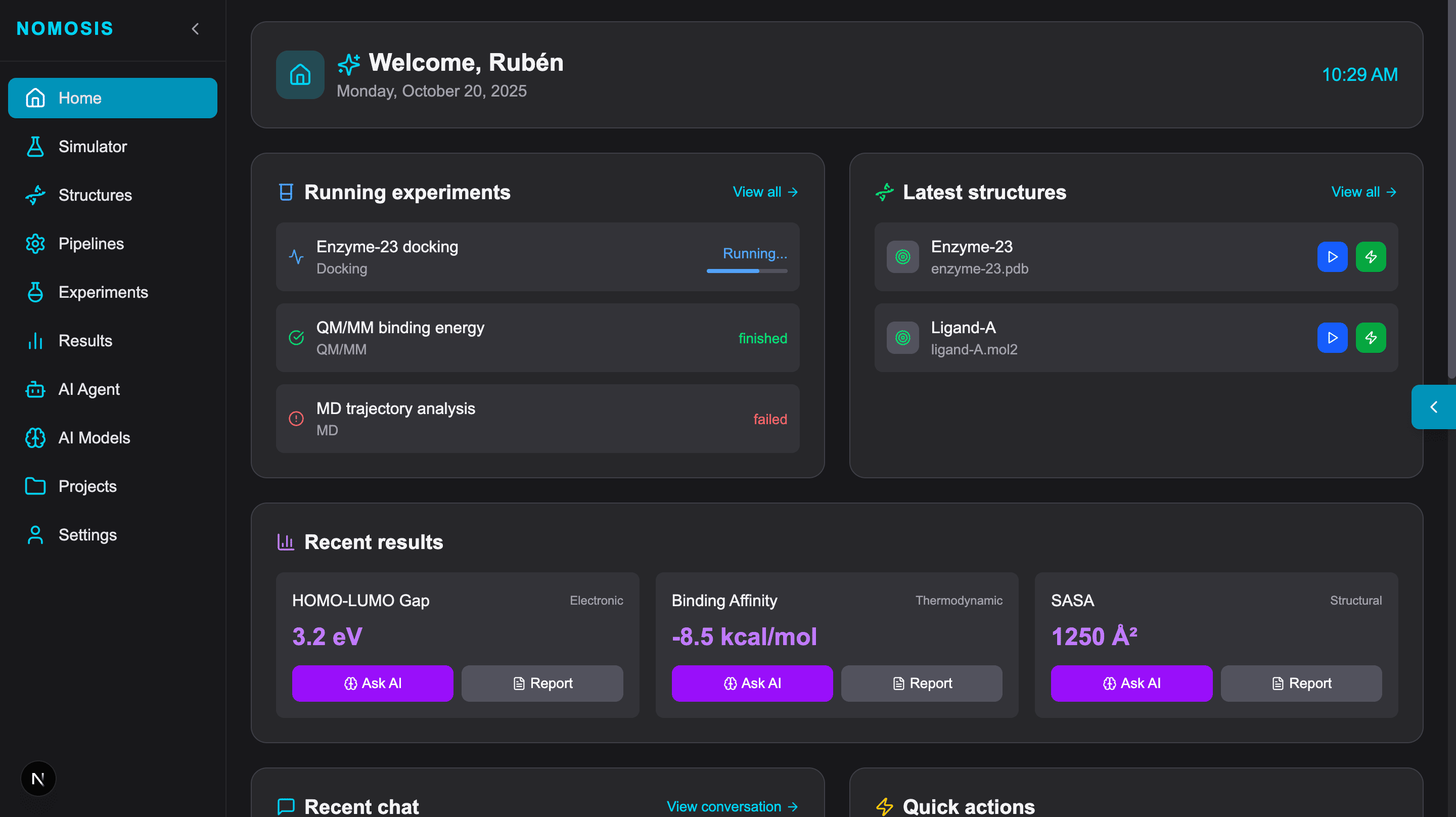Open Report for Binding Affinity result
1456x817 pixels.
click(921, 683)
